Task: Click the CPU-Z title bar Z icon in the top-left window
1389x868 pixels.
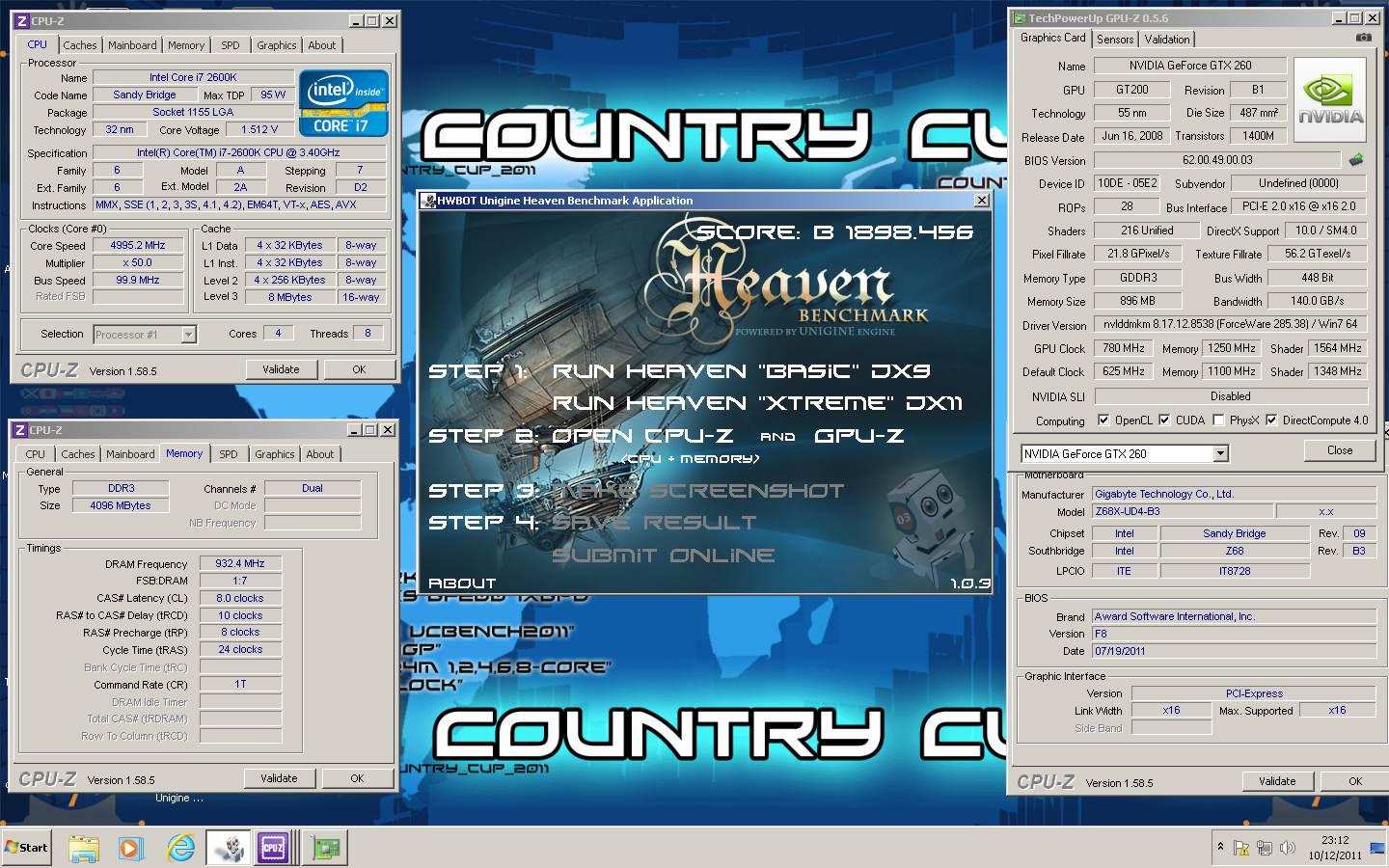Action: (21, 20)
